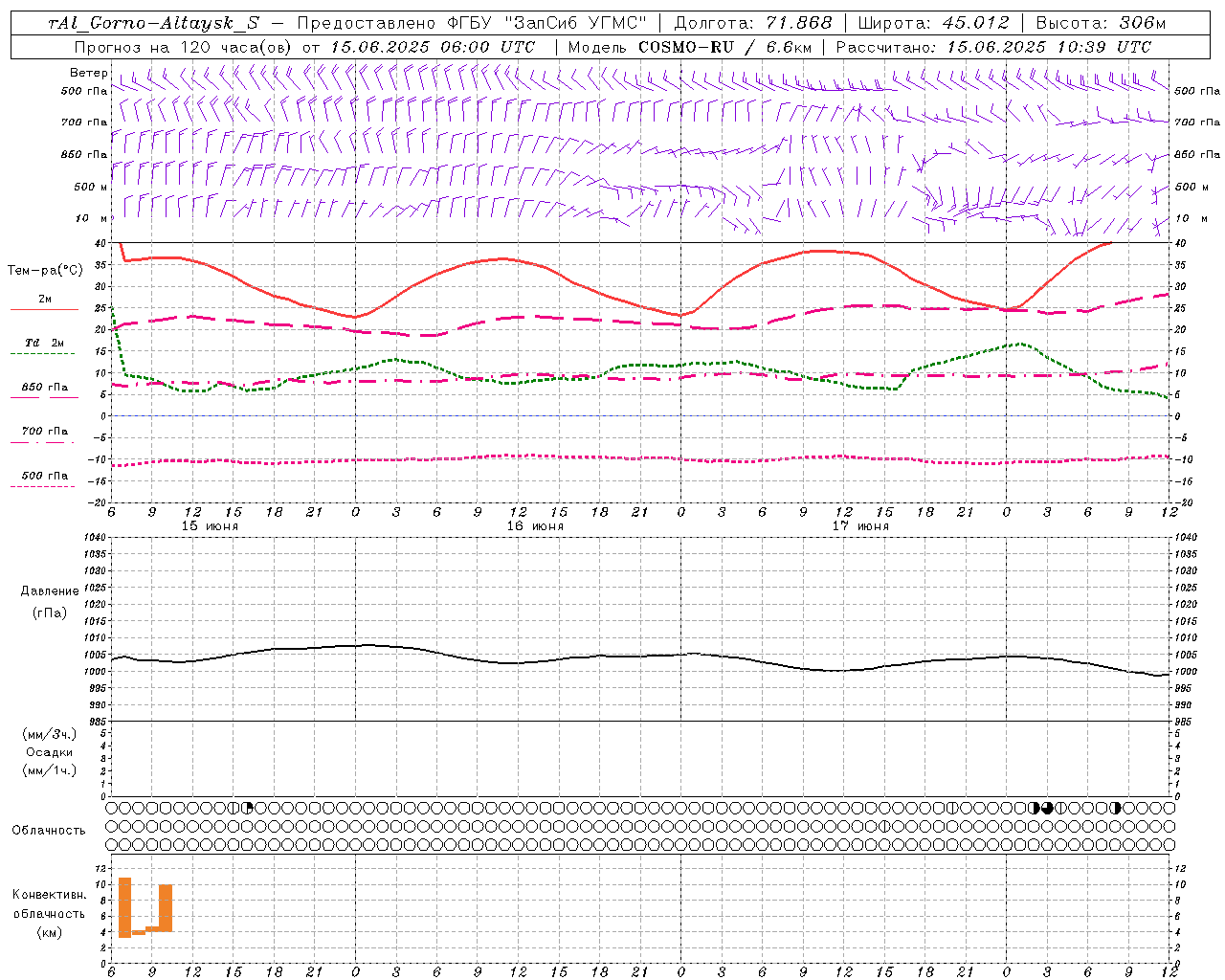Click the Широта: 45.012 header field
This screenshot has height=980, width=1225.
933,23
